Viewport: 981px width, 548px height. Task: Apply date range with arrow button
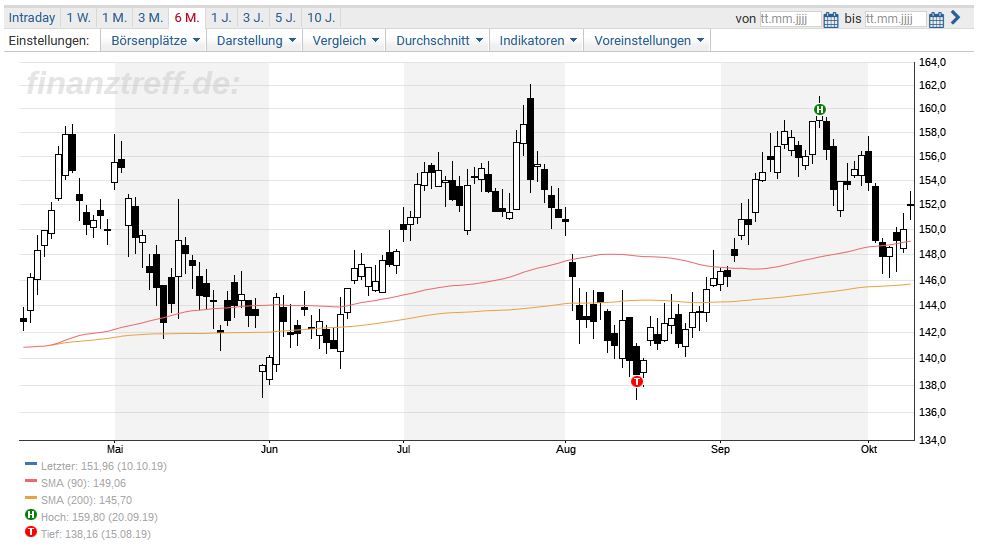[955, 18]
